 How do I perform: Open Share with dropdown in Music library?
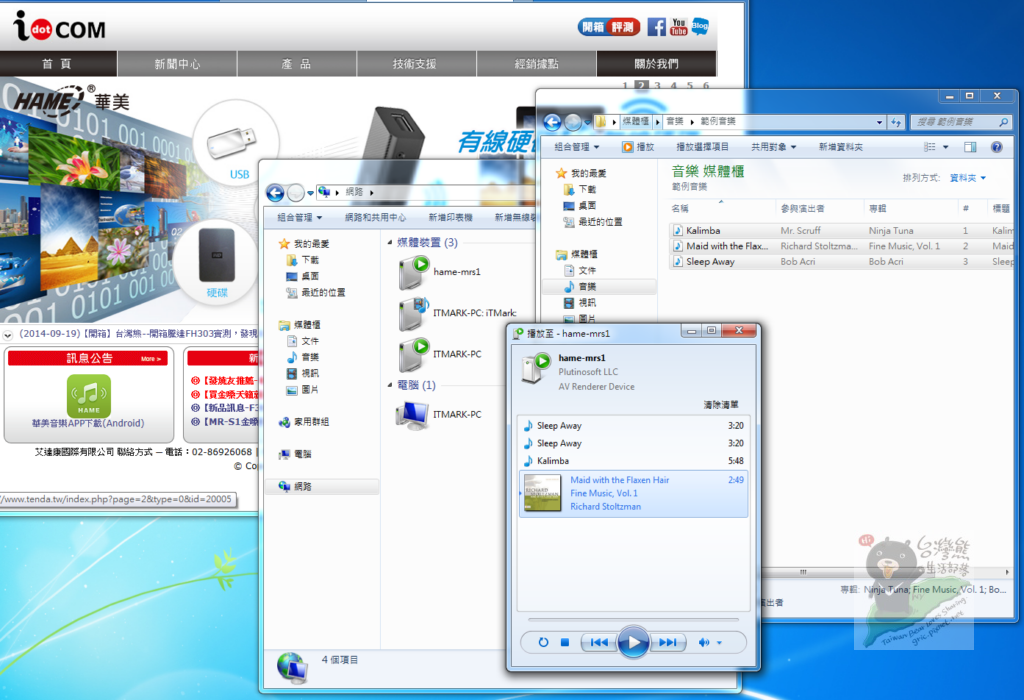[774, 147]
